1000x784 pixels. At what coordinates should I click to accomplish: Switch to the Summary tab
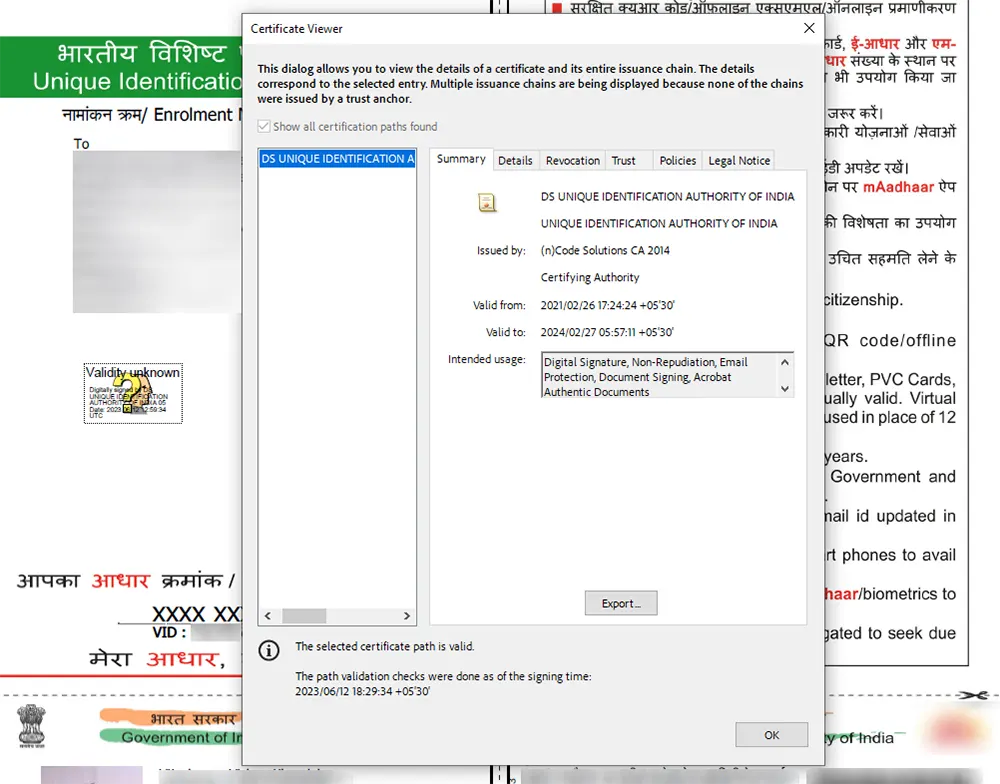[x=460, y=159]
